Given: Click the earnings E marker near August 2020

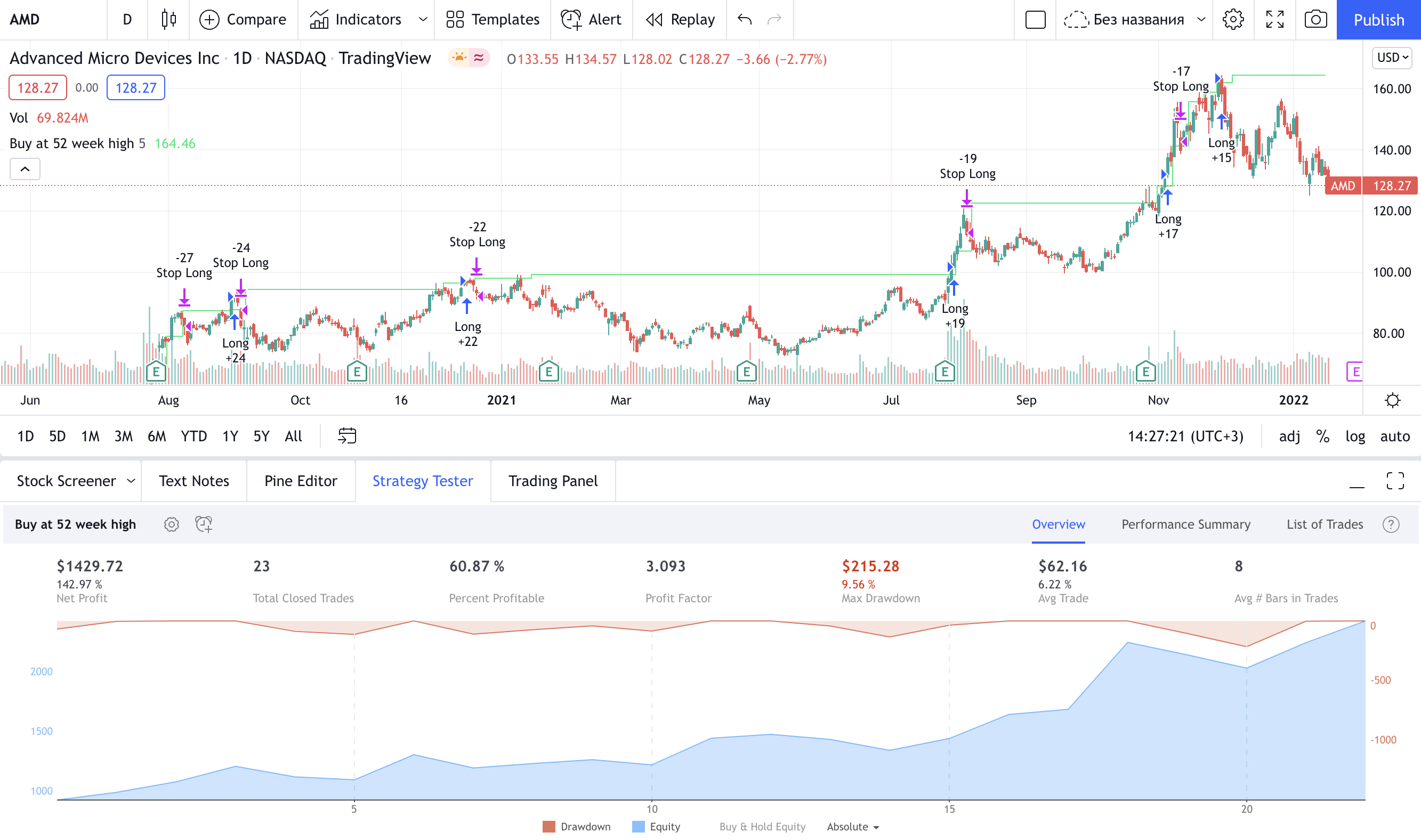Looking at the screenshot, I should 156,372.
